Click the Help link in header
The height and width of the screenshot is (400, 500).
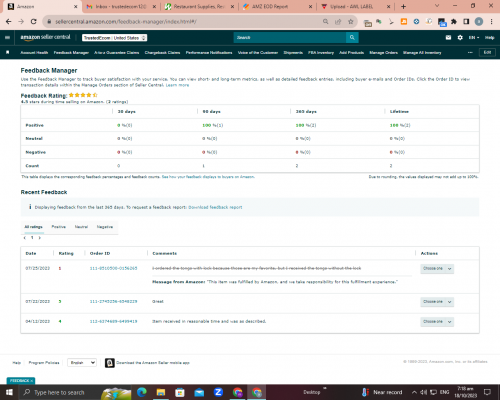click(489, 38)
